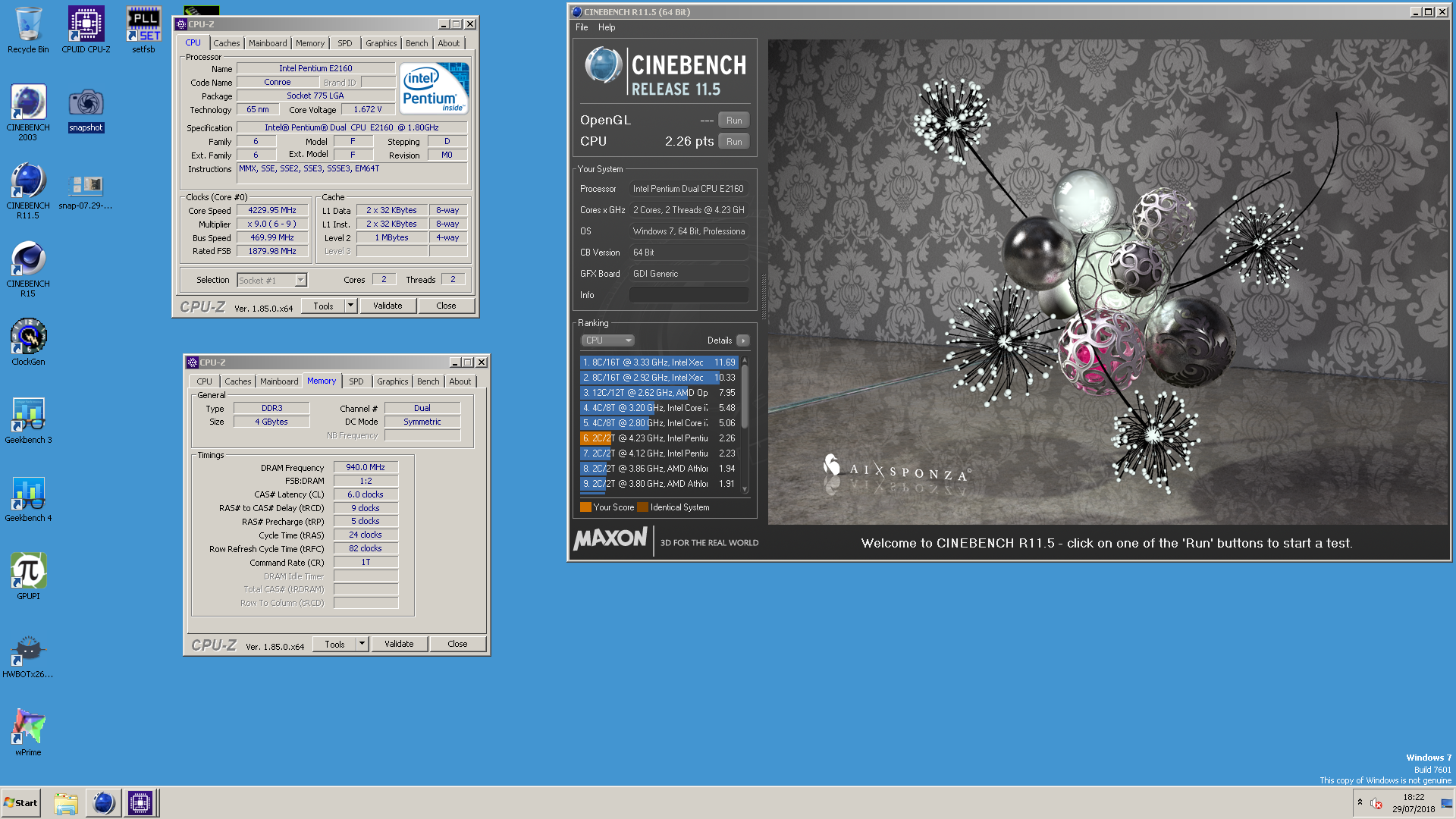The height and width of the screenshot is (819, 1456).
Task: Run the OpenGL benchmark test
Action: pos(734,120)
